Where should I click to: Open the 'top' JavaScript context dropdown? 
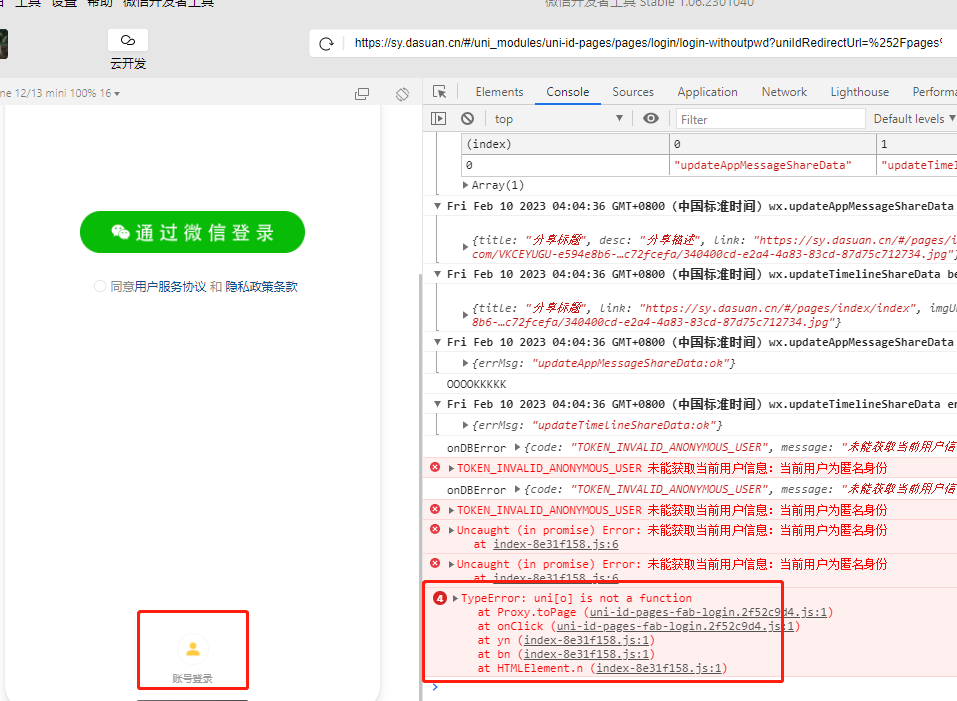click(x=560, y=119)
